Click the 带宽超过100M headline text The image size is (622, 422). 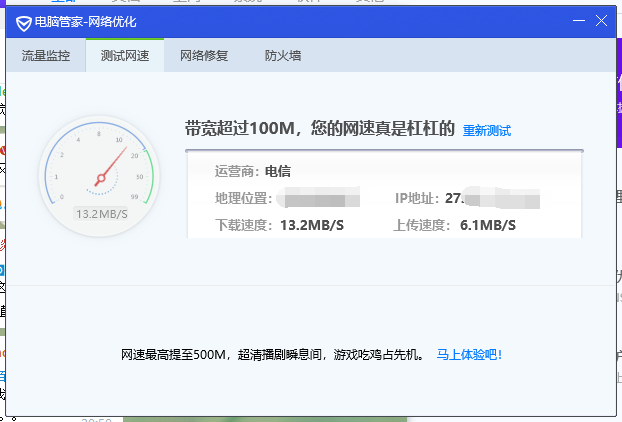click(x=319, y=128)
